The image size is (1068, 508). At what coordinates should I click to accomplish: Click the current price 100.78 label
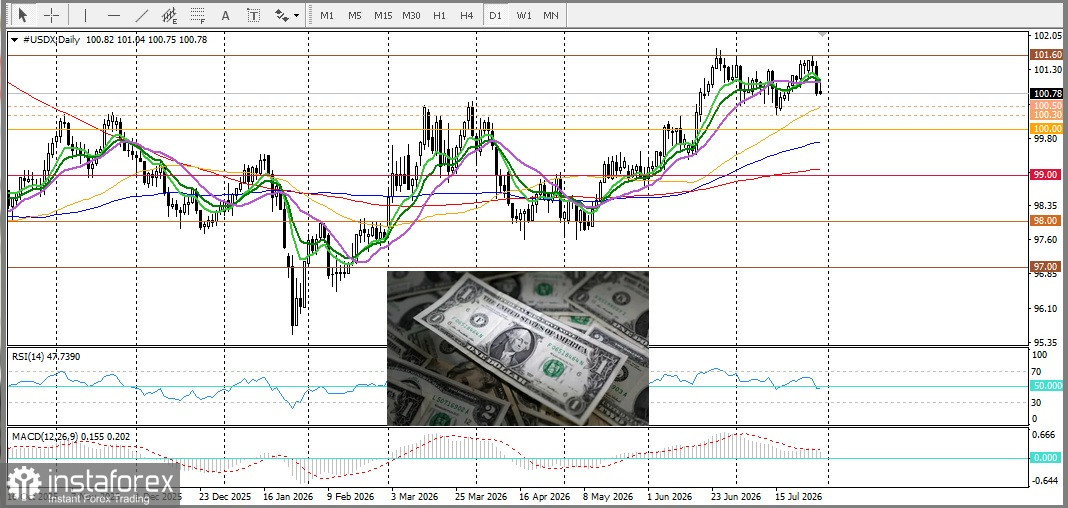[x=1048, y=93]
